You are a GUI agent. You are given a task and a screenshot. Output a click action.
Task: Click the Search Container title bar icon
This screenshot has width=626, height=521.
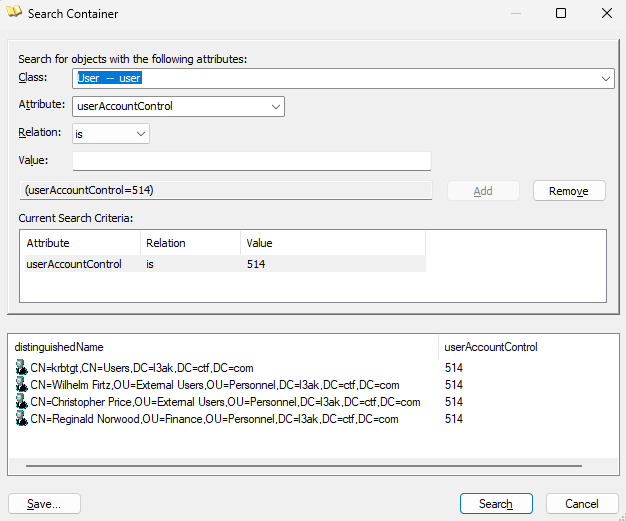14,14
